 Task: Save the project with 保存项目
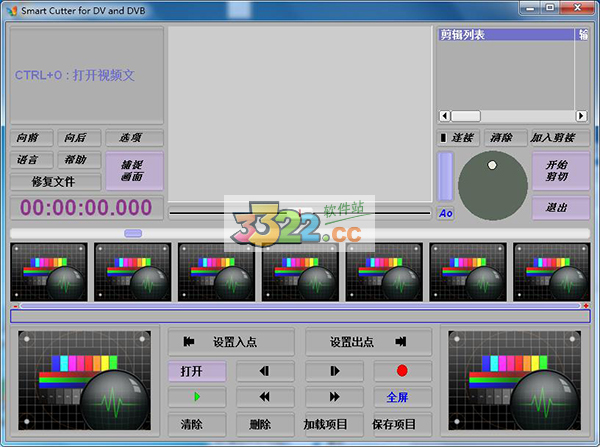[x=403, y=424]
